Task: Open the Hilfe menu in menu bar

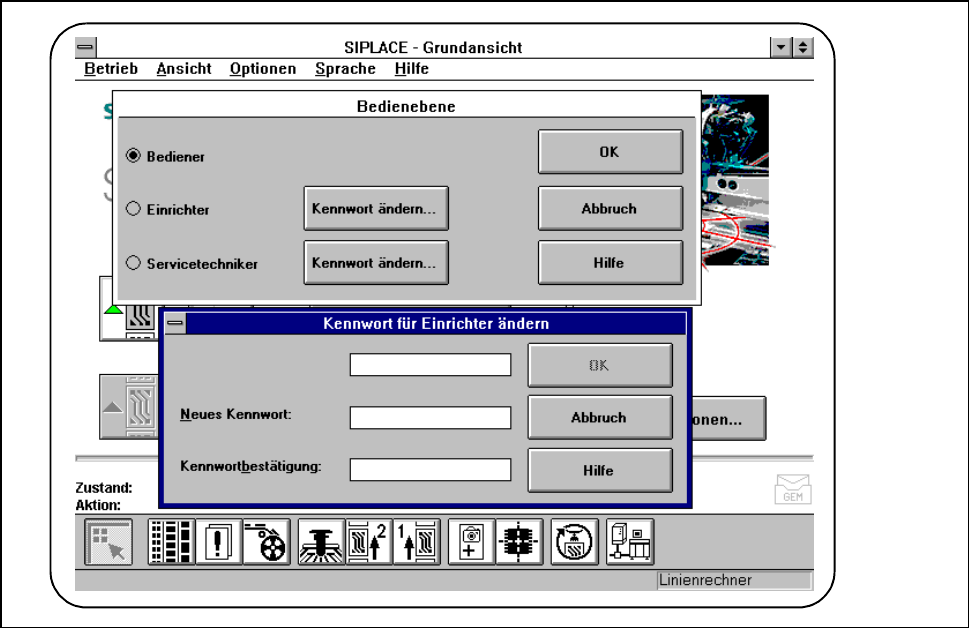Action: tap(412, 69)
